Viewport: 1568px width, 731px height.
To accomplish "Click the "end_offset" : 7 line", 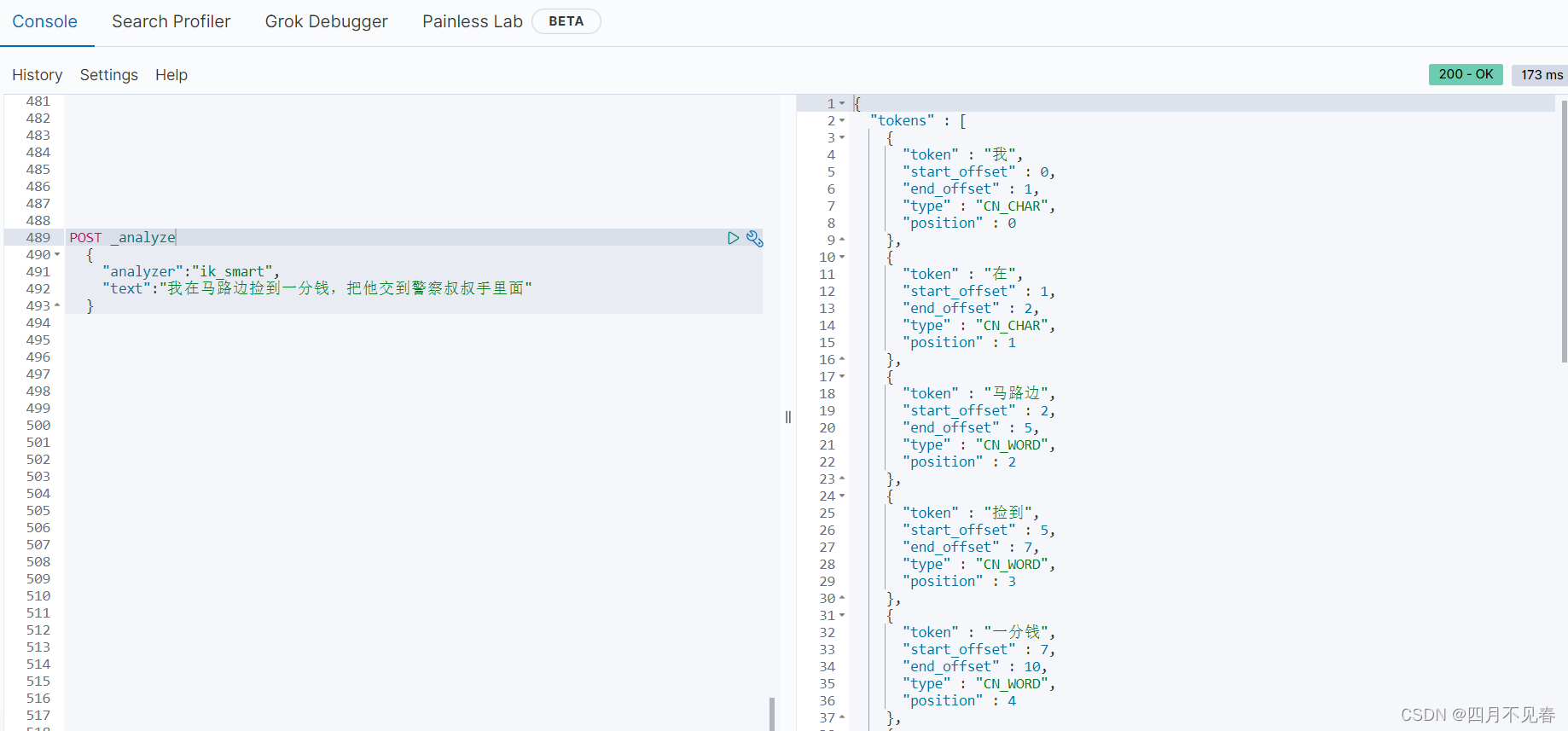I will pos(971,547).
